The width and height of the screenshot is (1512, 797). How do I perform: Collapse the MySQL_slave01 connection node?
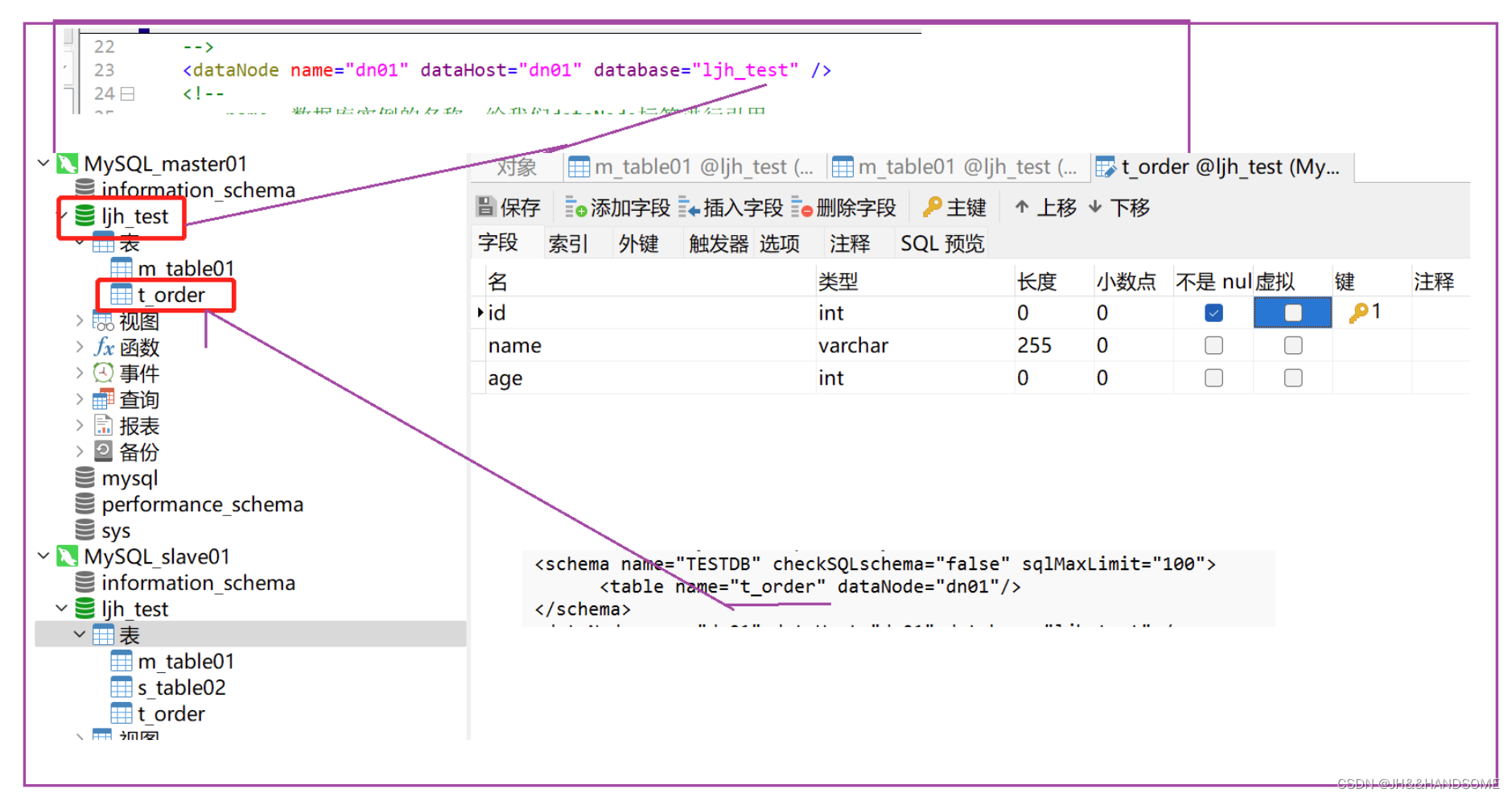click(x=43, y=555)
